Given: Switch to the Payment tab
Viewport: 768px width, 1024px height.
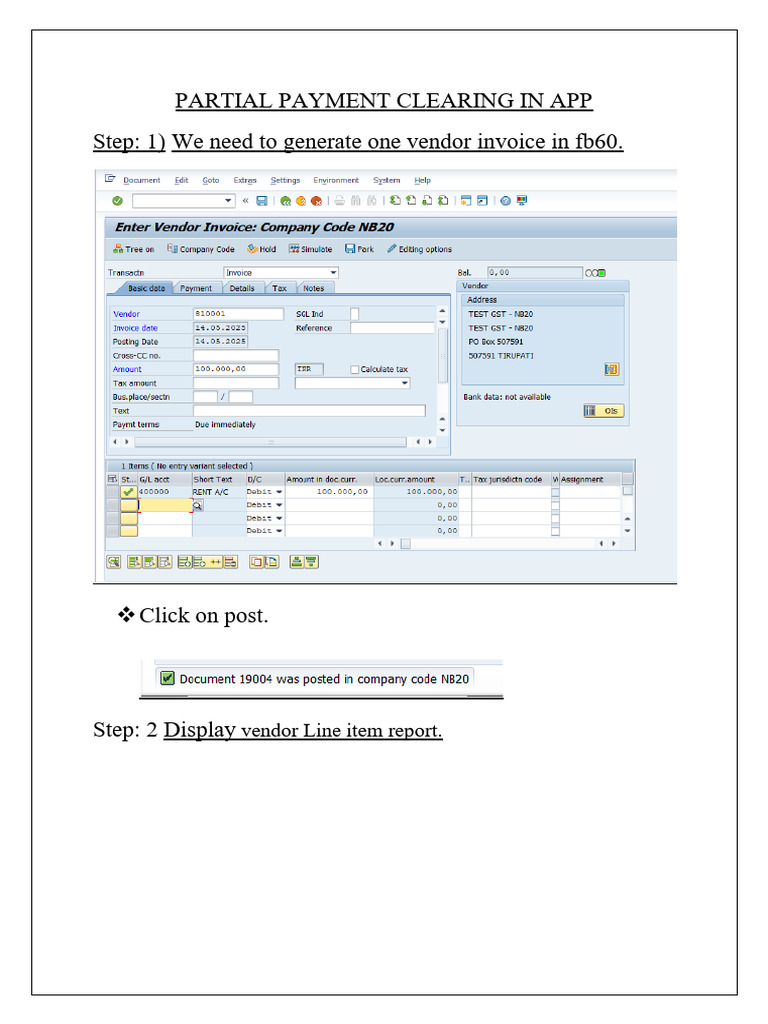Looking at the screenshot, I should point(196,288).
